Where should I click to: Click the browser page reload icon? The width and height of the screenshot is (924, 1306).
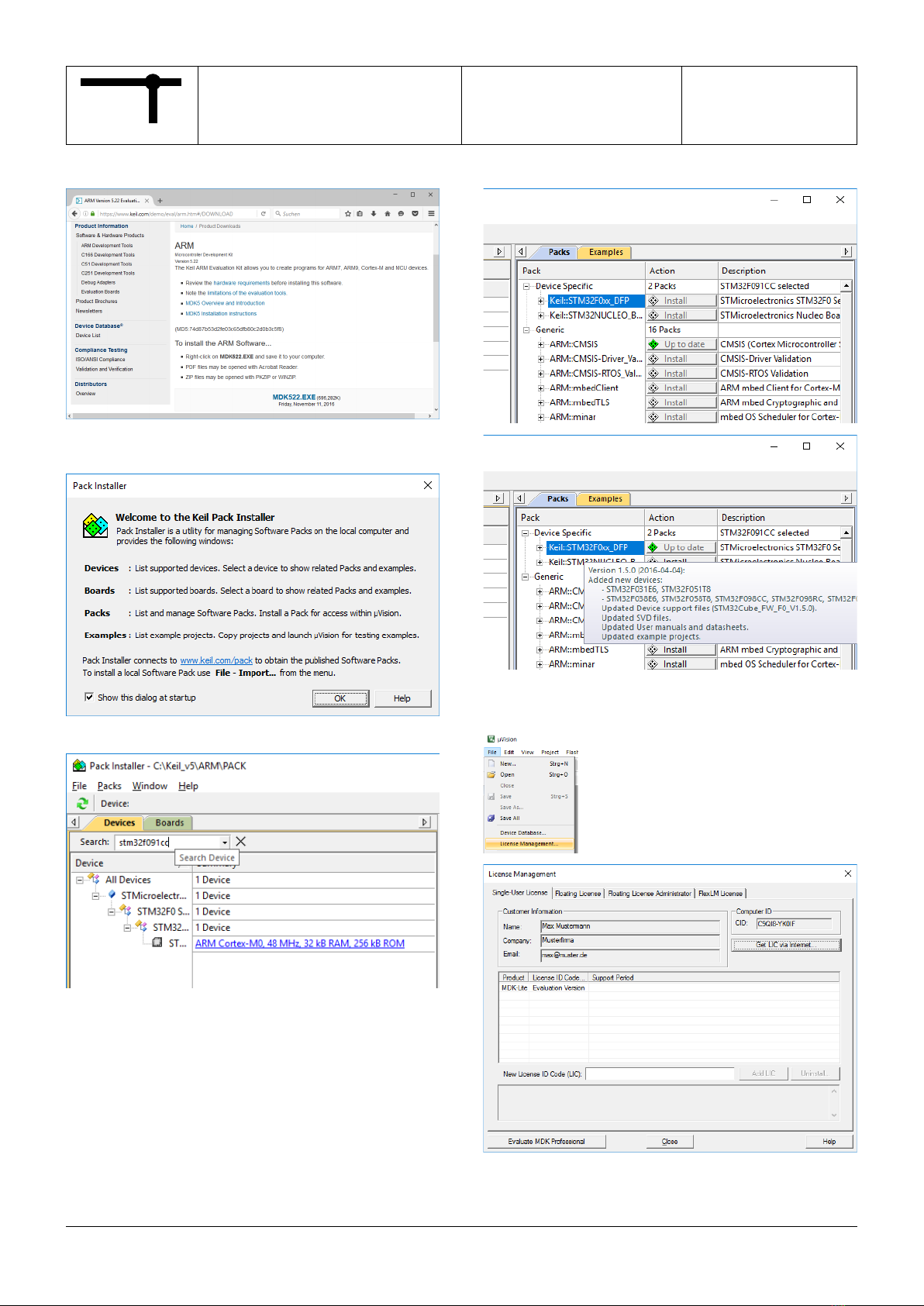point(264,213)
